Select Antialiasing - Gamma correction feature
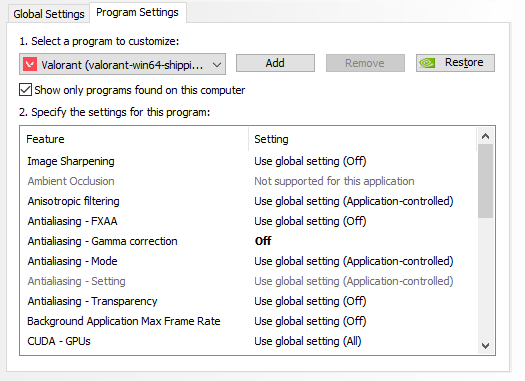 pos(102,241)
